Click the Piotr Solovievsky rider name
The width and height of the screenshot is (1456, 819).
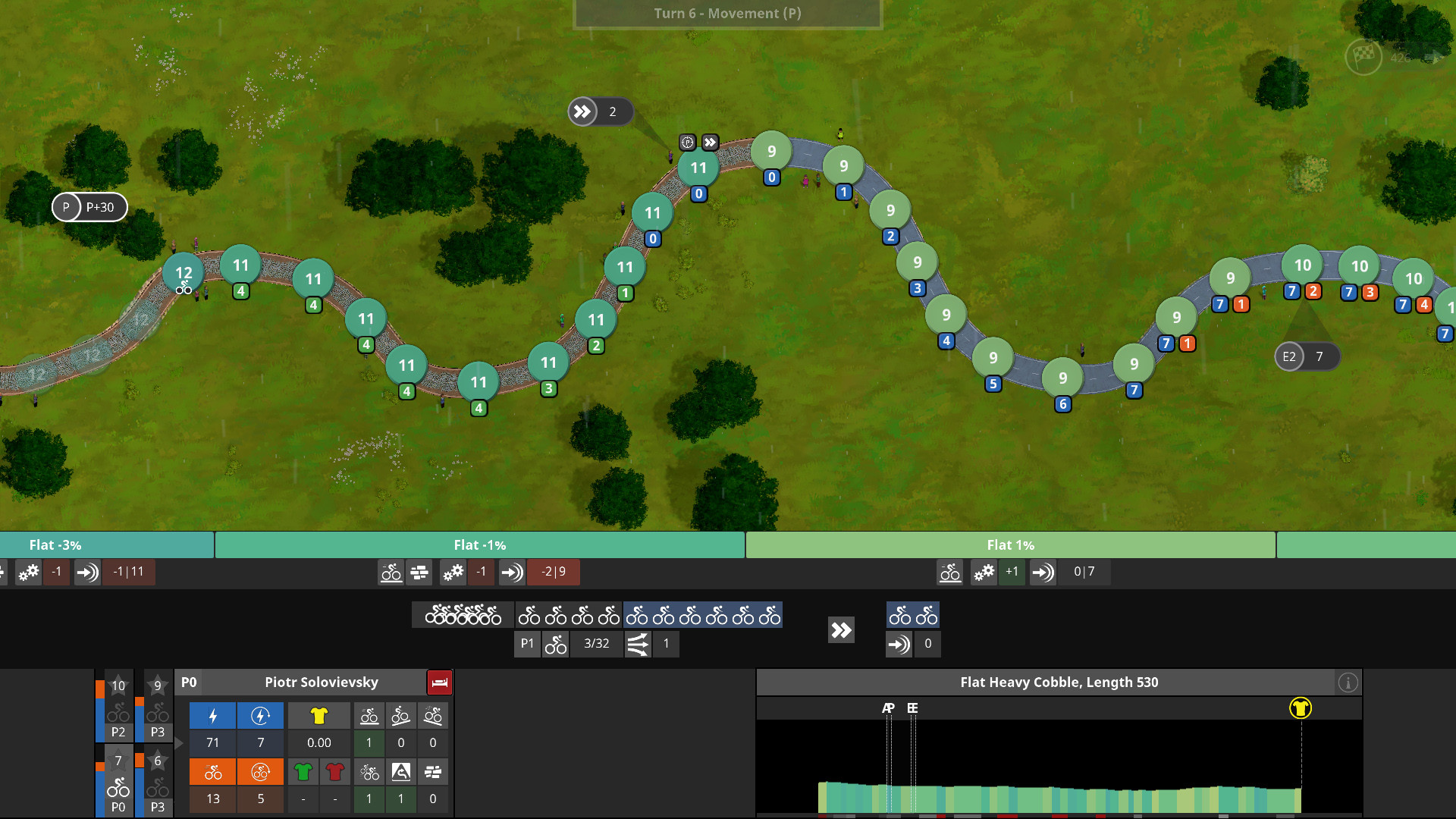coord(321,682)
